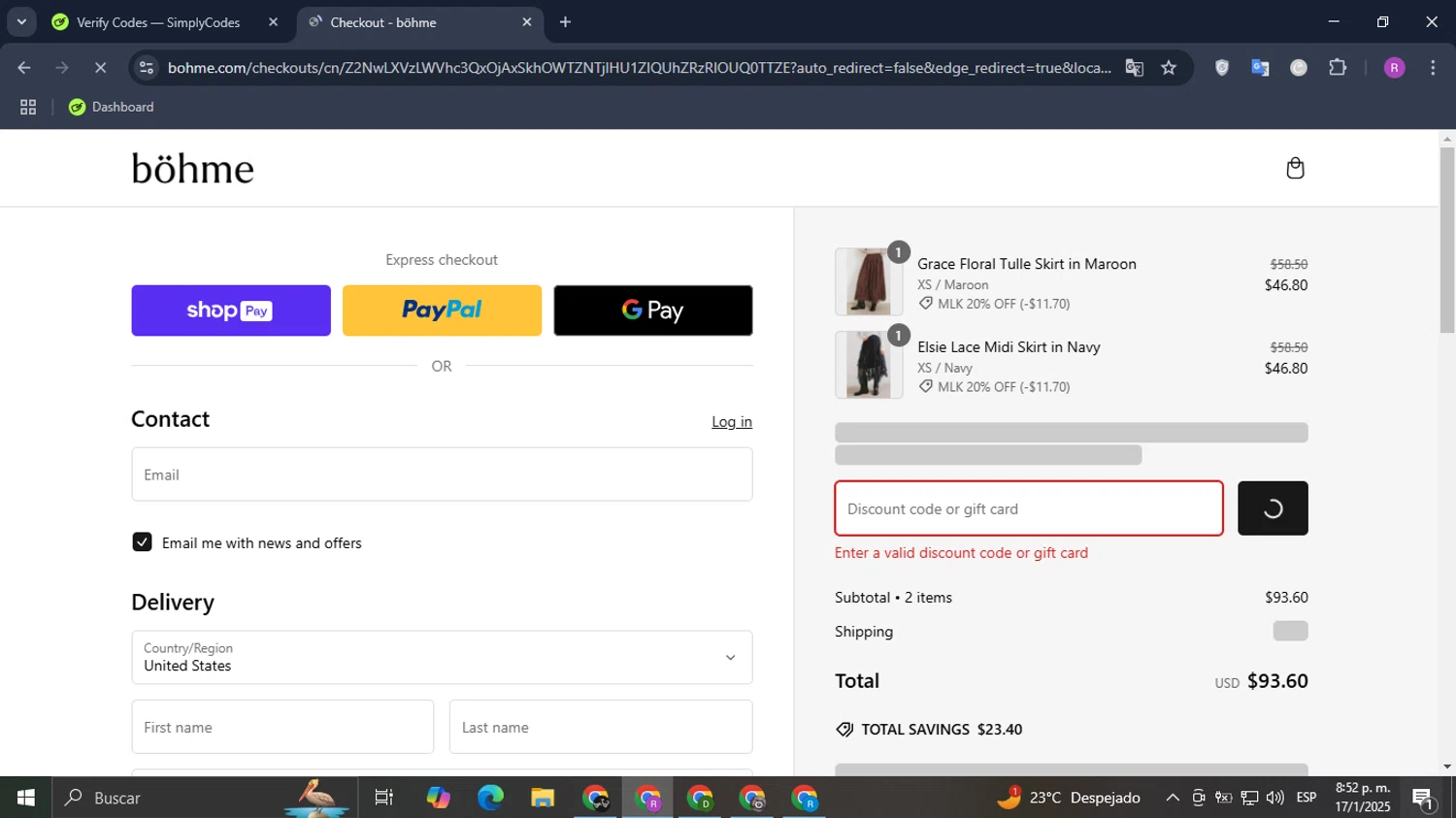This screenshot has width=1456, height=818.
Task: Launch Copilot from the taskbar
Action: tap(438, 798)
